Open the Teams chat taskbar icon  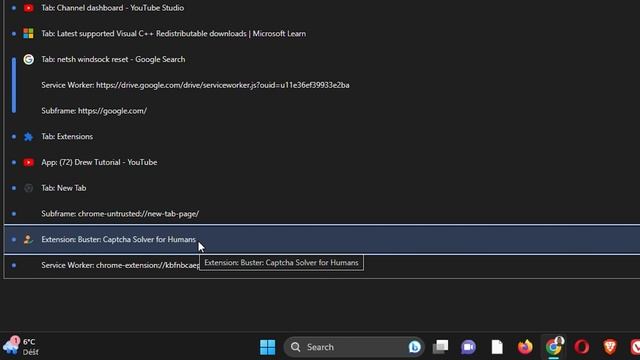(x=469, y=347)
